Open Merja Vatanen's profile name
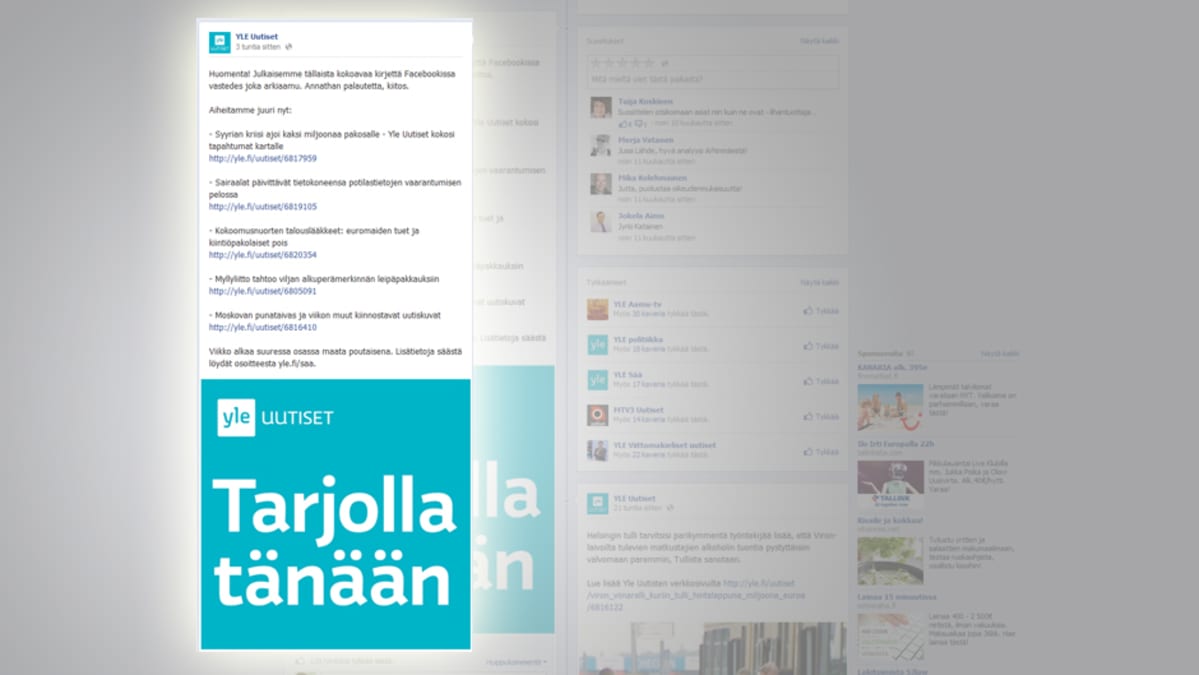 pyautogui.click(x=646, y=140)
